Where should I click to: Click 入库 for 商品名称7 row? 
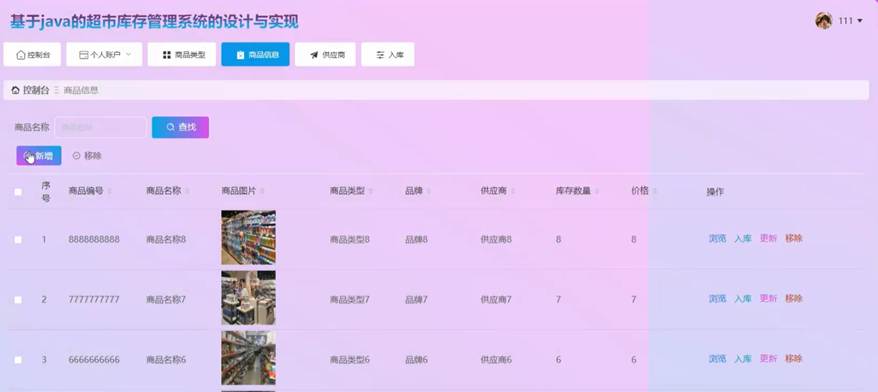point(742,298)
